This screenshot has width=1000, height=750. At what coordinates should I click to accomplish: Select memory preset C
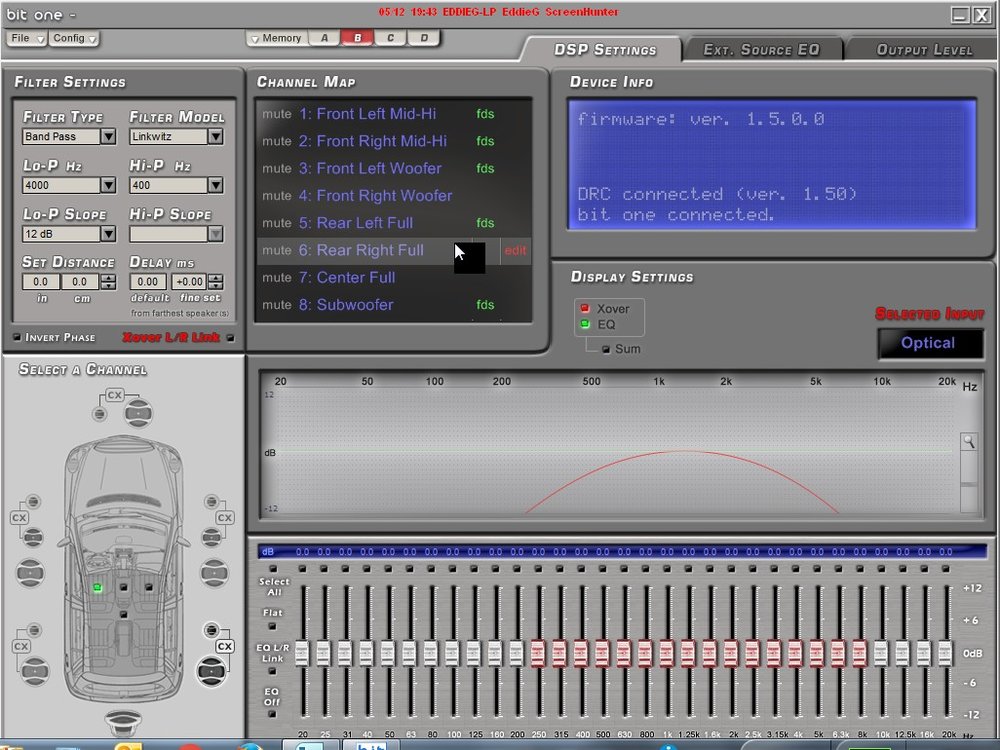[x=390, y=38]
